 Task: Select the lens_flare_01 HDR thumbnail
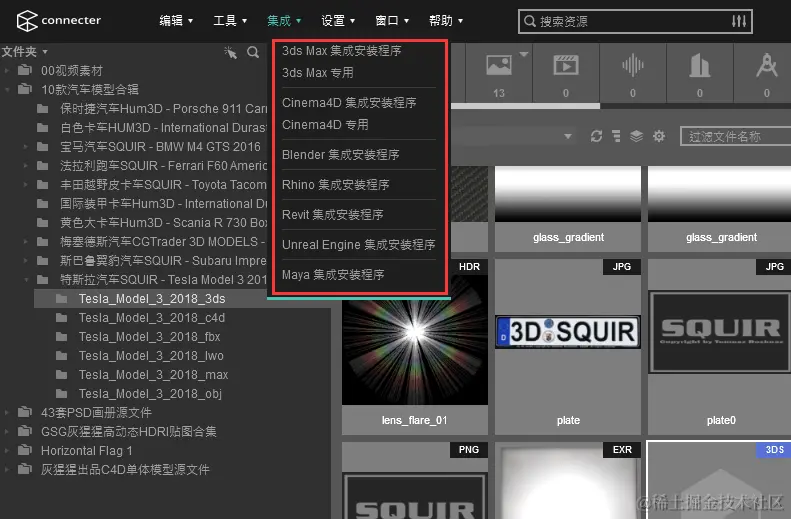coord(415,347)
